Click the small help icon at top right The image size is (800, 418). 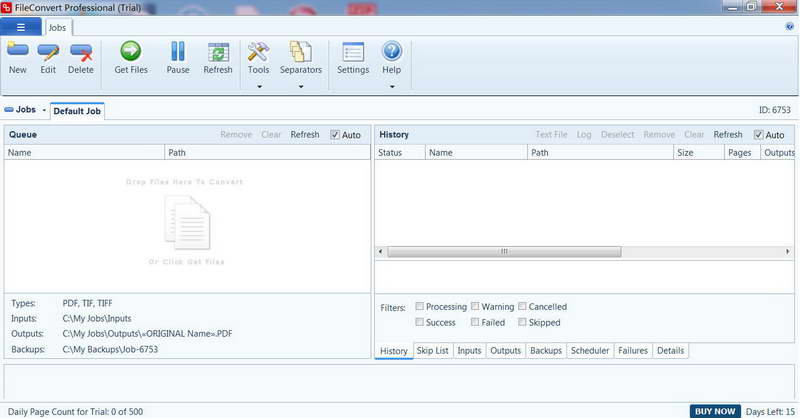790,27
